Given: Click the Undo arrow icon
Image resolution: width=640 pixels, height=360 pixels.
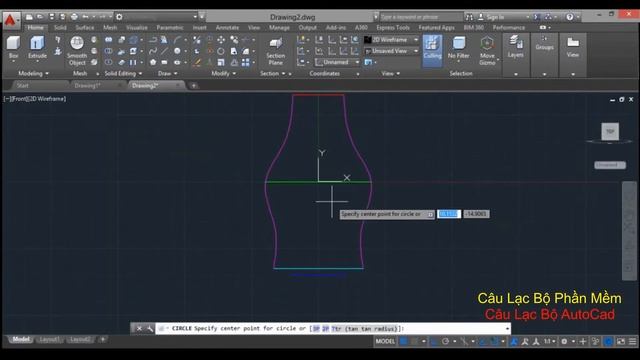Looking at the screenshot, I should point(85,17).
